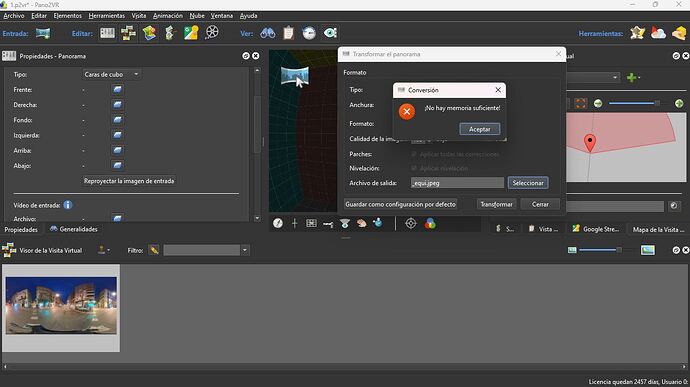Click the crosshair plus icon in viewer toolbar

(x=294, y=223)
